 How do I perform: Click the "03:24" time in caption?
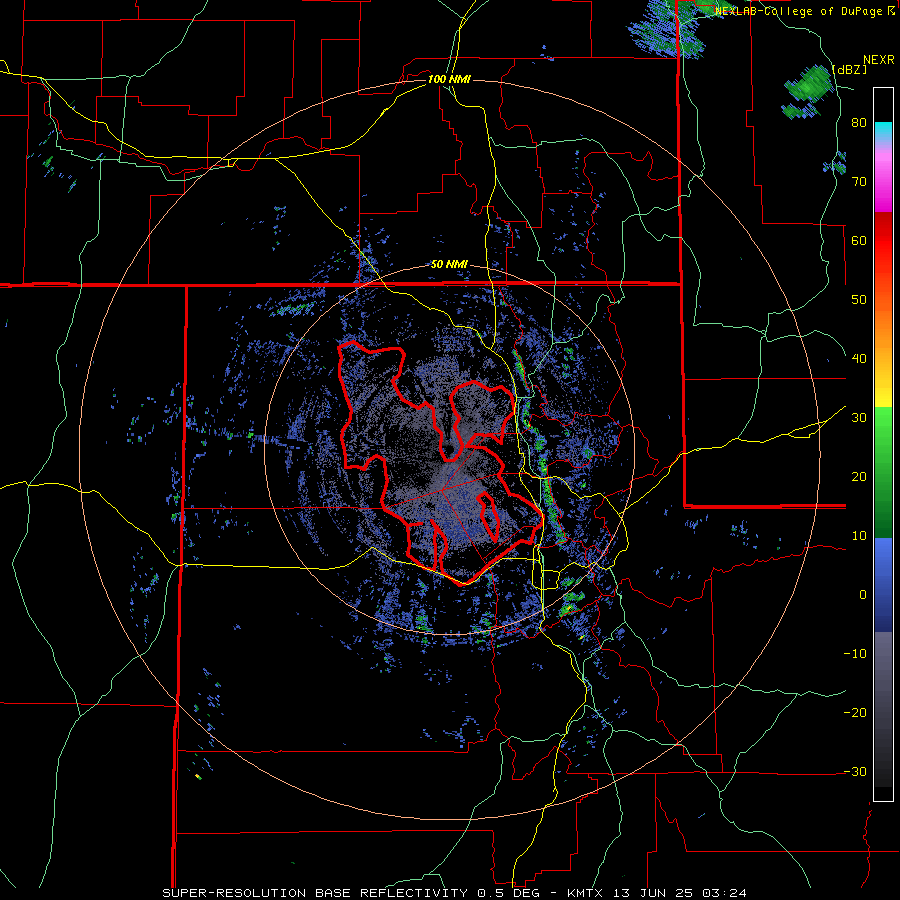725,893
